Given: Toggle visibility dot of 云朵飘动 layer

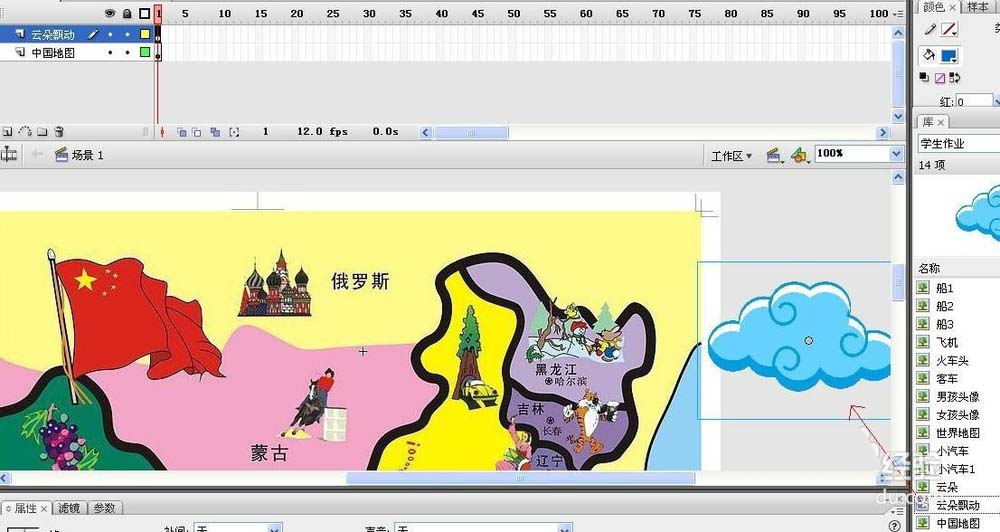Looking at the screenshot, I should pyautogui.click(x=110, y=34).
